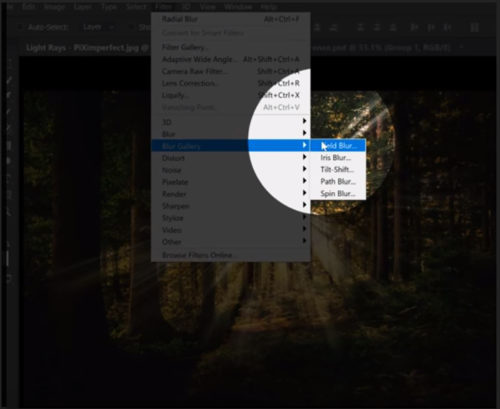Expand the Render filter submenu
Image resolution: width=500 pixels, height=409 pixels.
231,194
